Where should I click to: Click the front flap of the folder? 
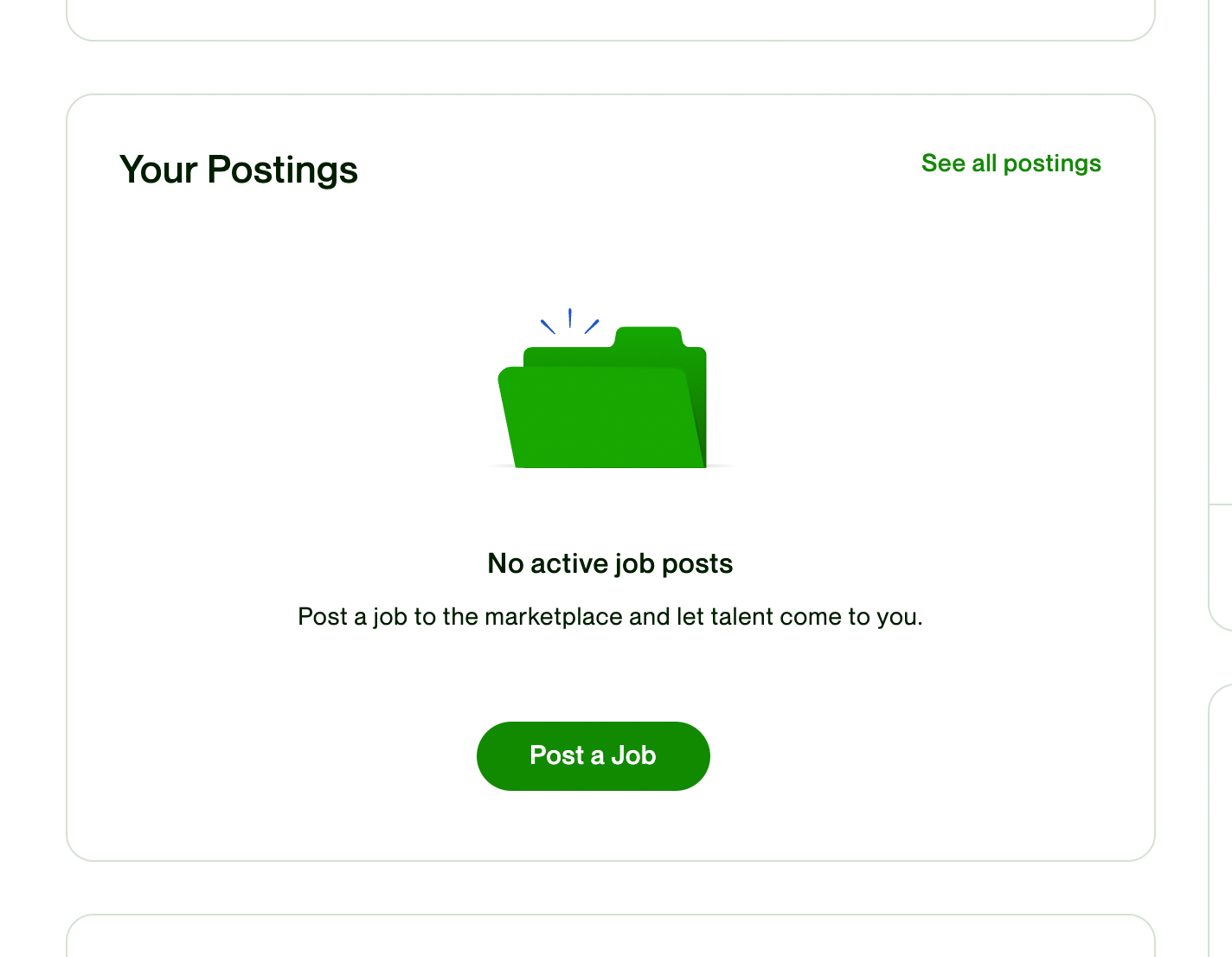(599, 419)
